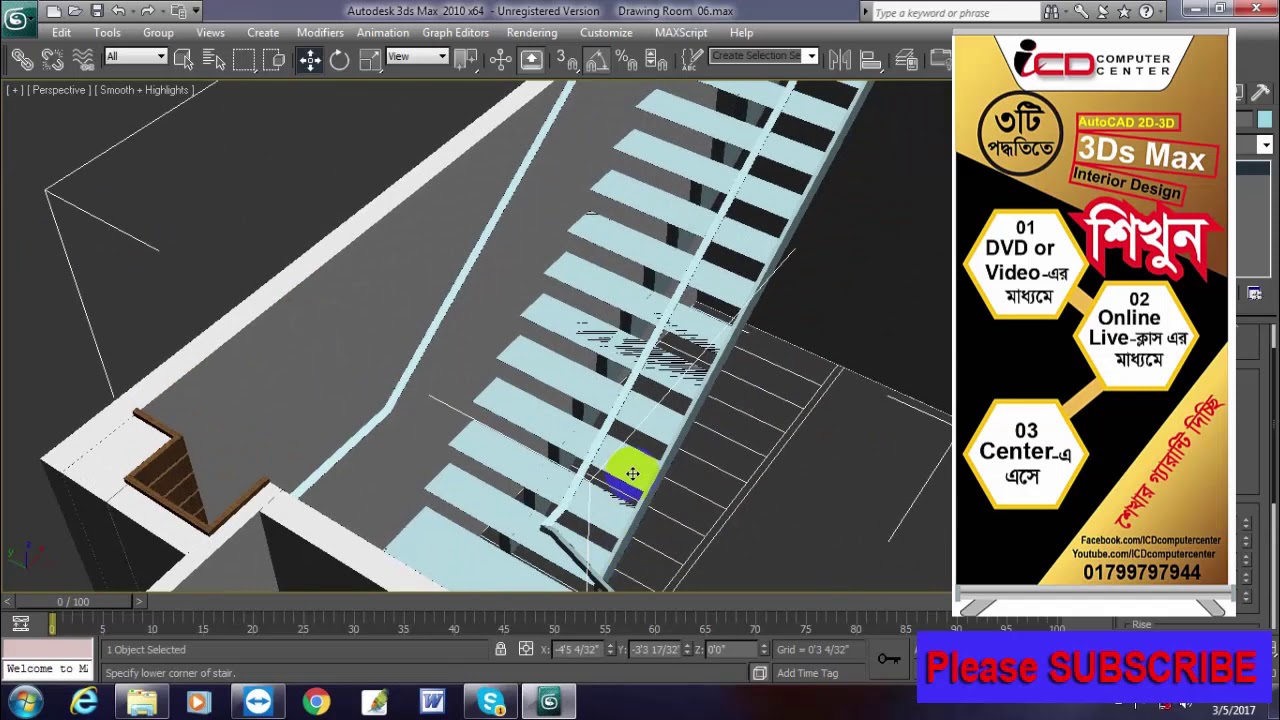Open the Graph Editors menu
The image size is (1280, 720).
pyautogui.click(x=455, y=32)
